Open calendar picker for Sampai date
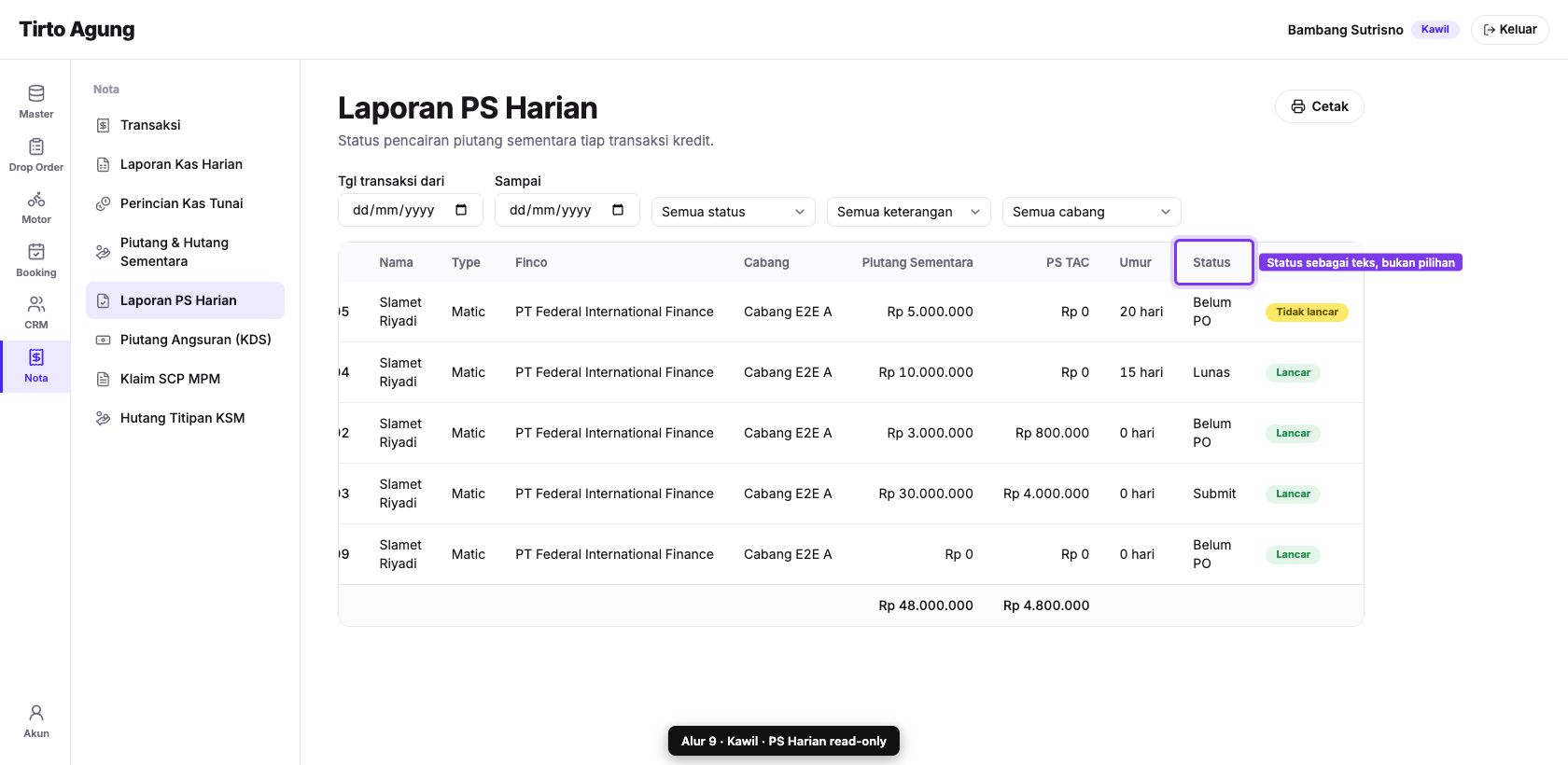The height and width of the screenshot is (765, 1568). tap(618, 210)
